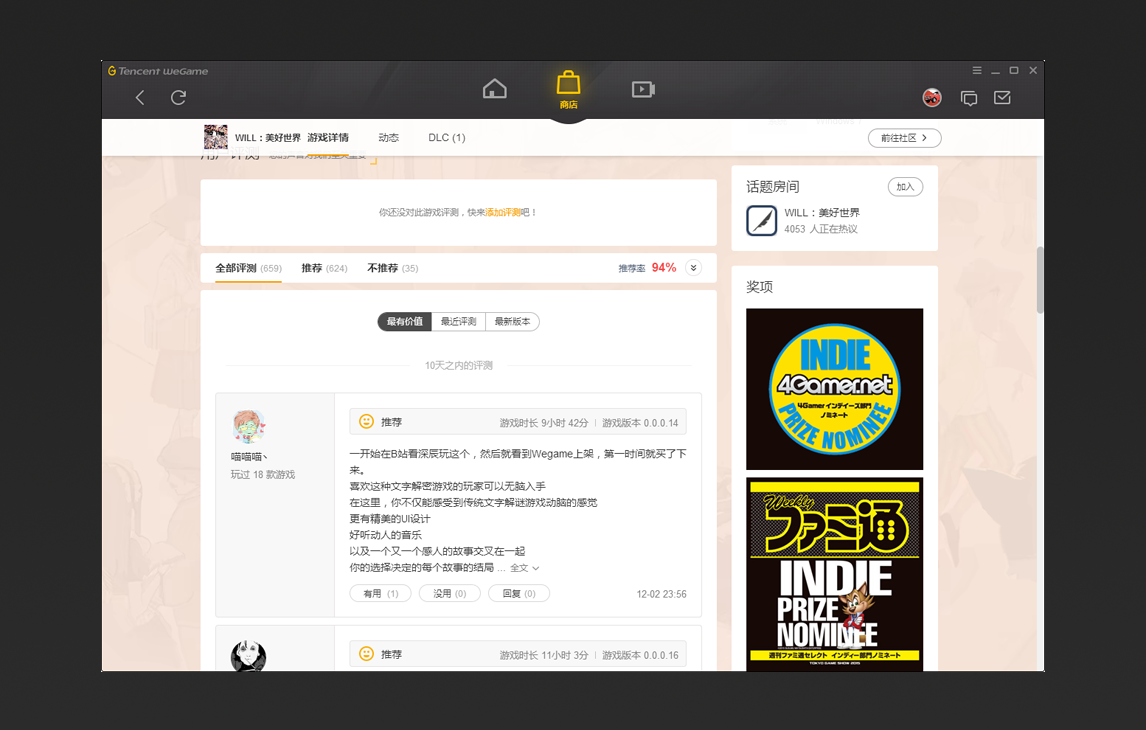The image size is (1146, 730).
Task: Click the 添加评测 link
Action: [503, 213]
